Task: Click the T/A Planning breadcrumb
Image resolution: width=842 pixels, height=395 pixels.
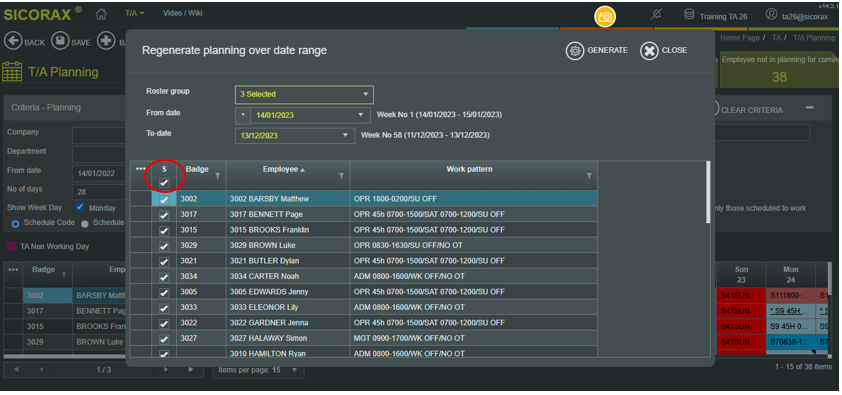Action: click(814, 38)
